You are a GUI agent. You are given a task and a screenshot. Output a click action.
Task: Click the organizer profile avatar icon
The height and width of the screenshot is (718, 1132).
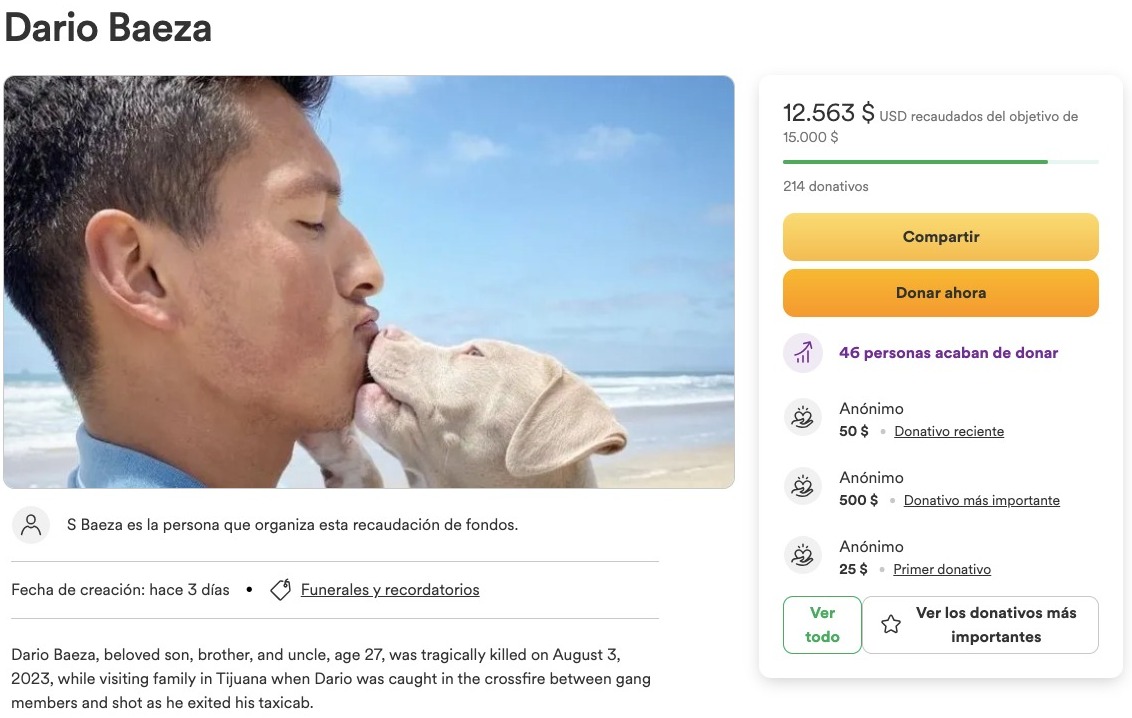click(x=31, y=525)
